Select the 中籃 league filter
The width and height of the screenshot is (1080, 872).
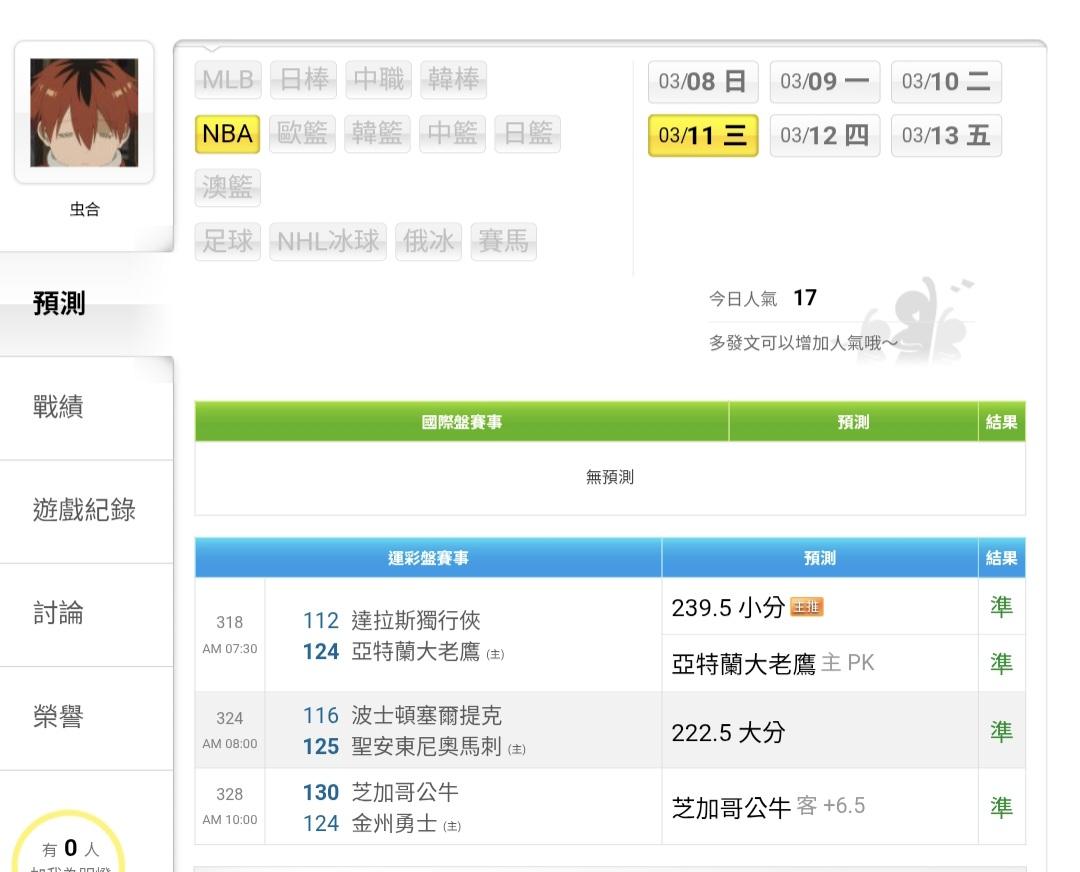[453, 134]
